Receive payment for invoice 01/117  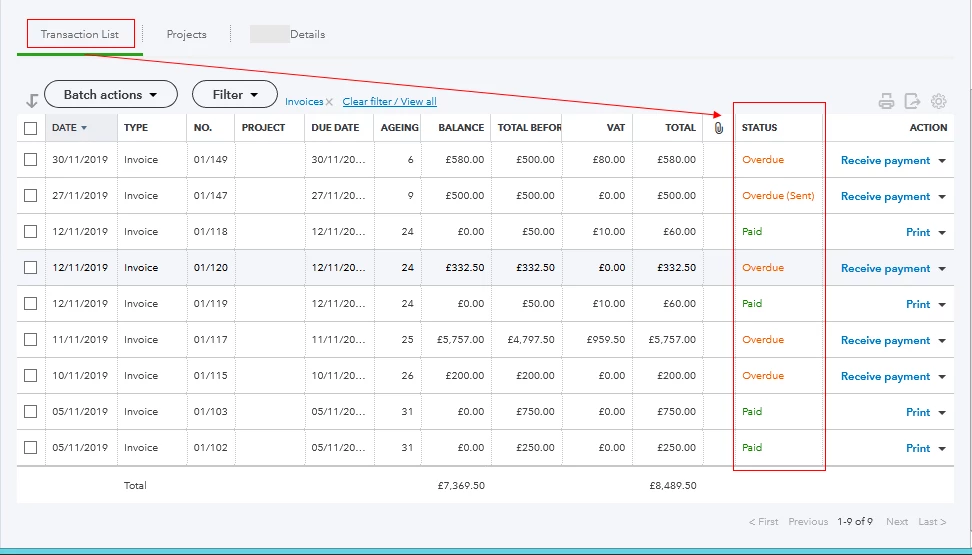(x=885, y=340)
